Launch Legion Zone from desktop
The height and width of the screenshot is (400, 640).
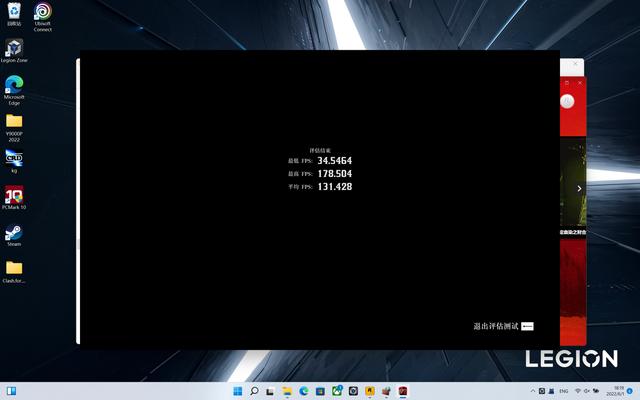(14, 48)
